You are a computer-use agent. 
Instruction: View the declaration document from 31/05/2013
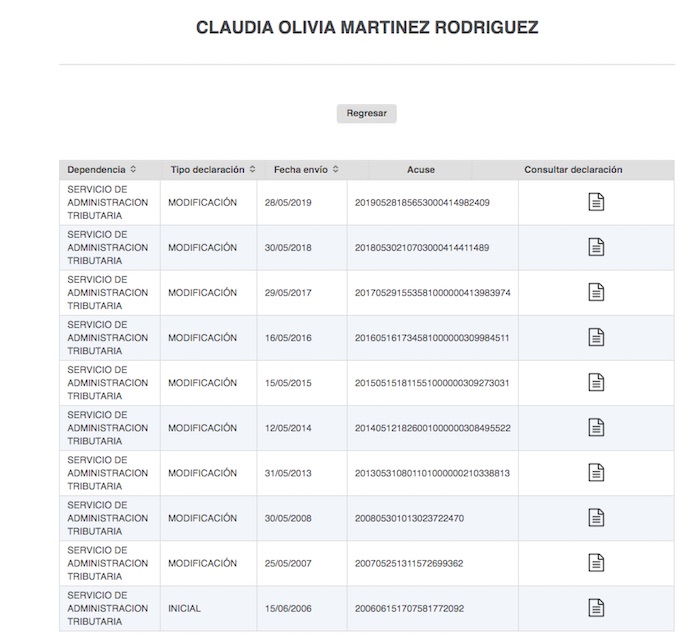tap(596, 473)
